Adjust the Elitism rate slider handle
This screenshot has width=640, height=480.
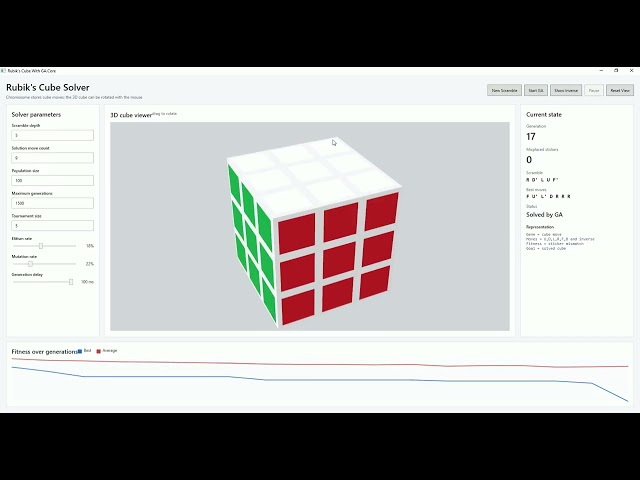(41, 246)
